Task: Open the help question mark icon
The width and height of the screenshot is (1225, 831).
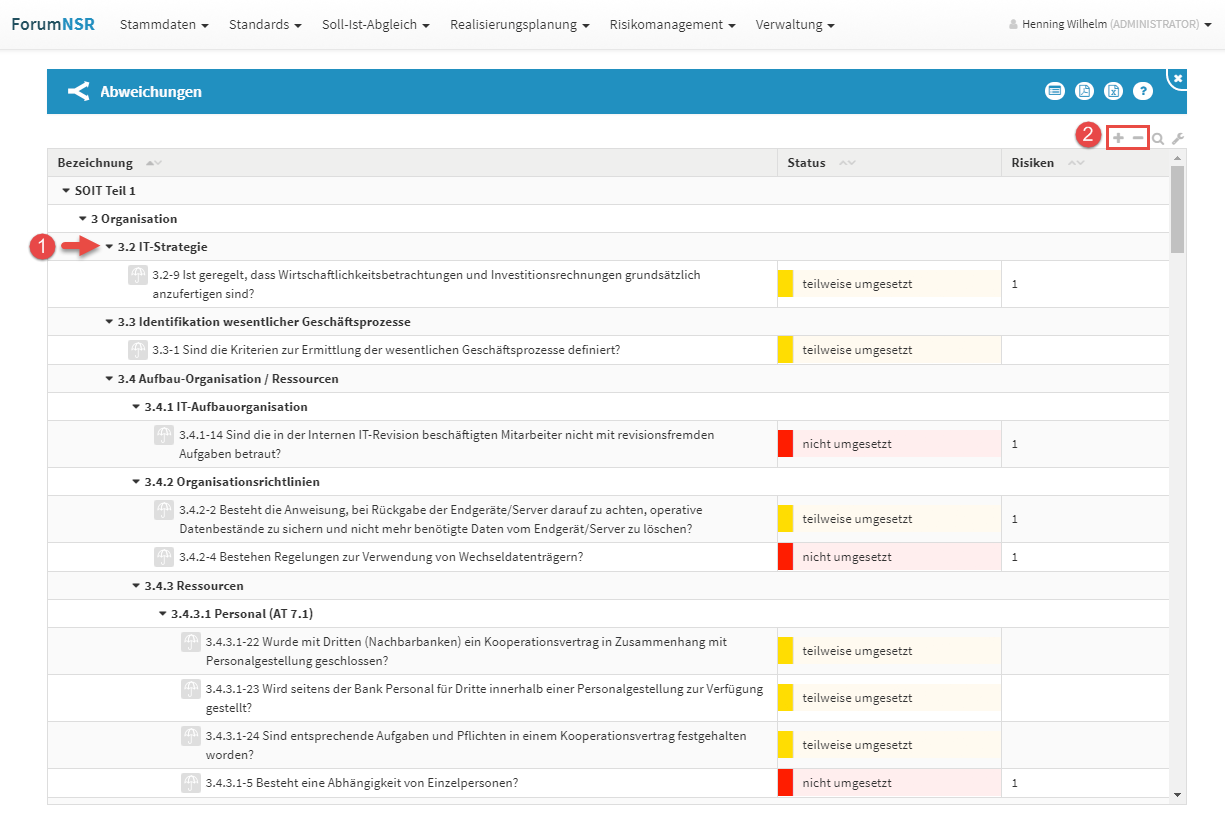Action: pos(1143,91)
